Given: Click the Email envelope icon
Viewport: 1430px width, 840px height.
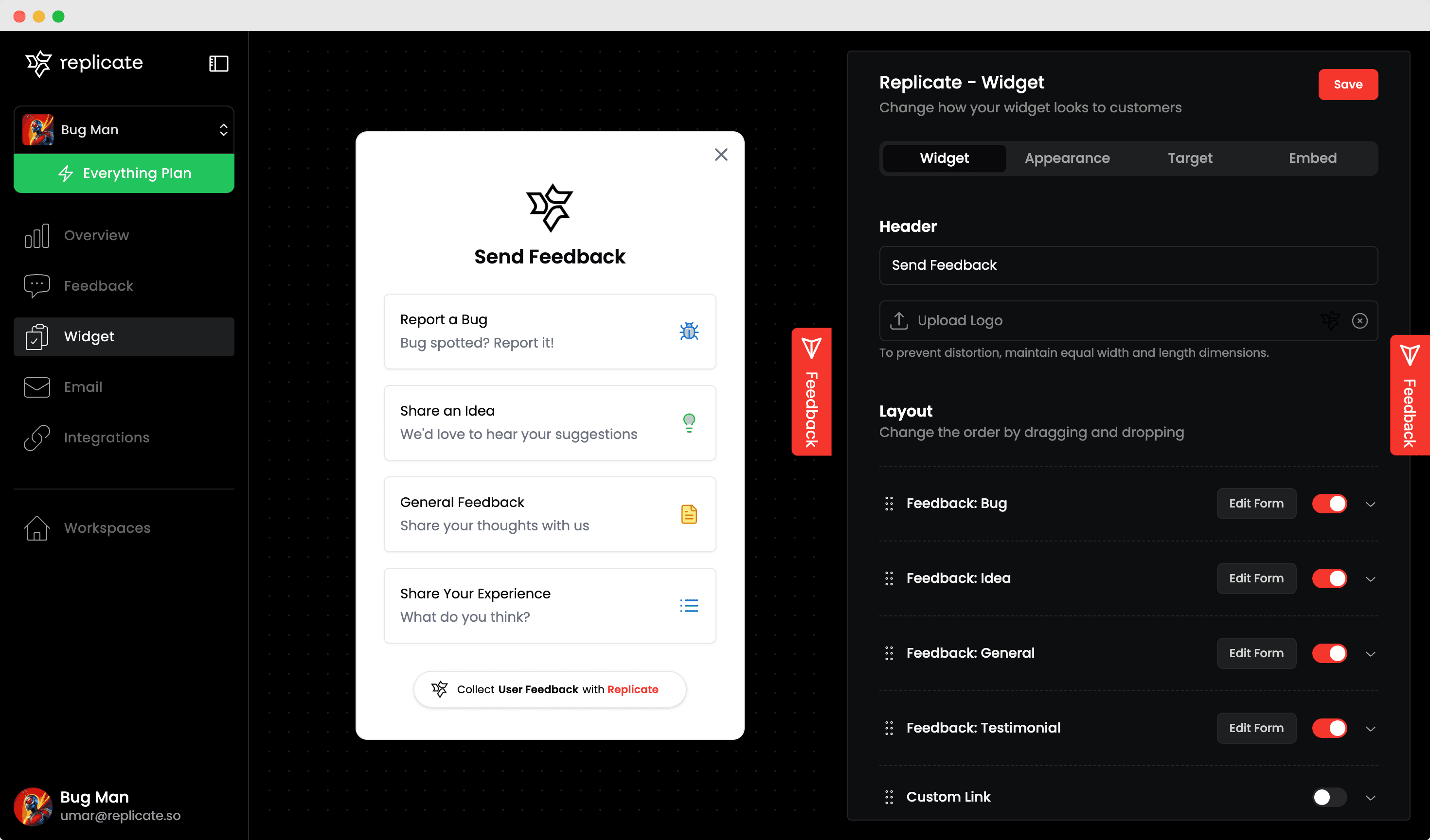Looking at the screenshot, I should point(36,387).
